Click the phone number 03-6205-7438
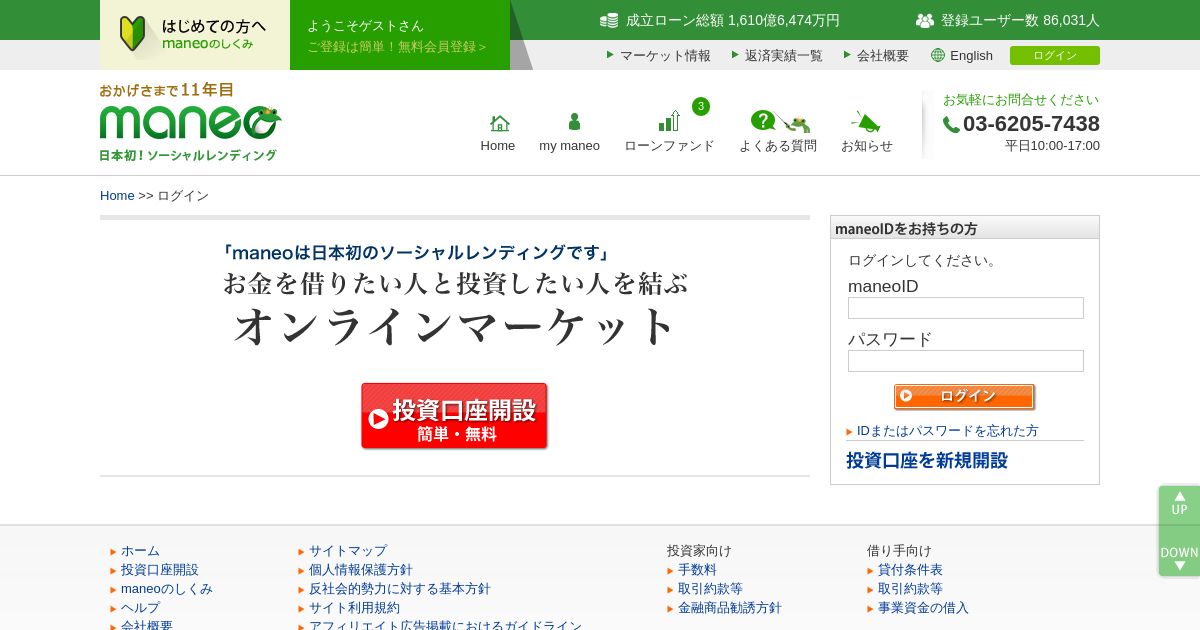Screen dimensions: 1200x630 click(1031, 124)
